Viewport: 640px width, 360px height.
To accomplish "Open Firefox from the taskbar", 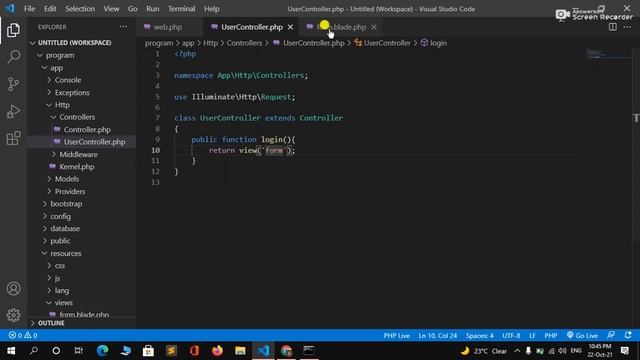I will pyautogui.click(x=217, y=351).
